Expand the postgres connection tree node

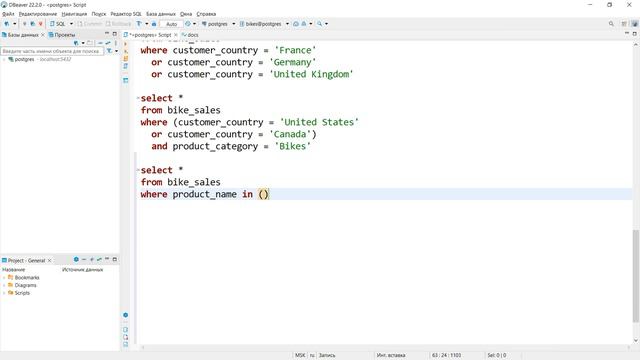[4, 59]
